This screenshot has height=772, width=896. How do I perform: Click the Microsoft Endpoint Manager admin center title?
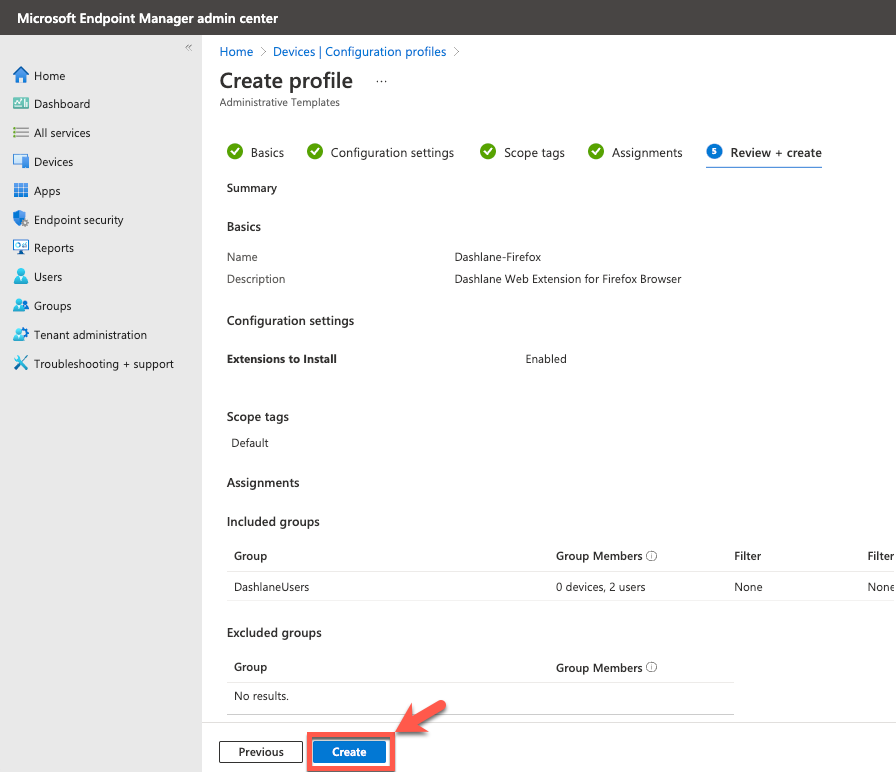tap(147, 18)
